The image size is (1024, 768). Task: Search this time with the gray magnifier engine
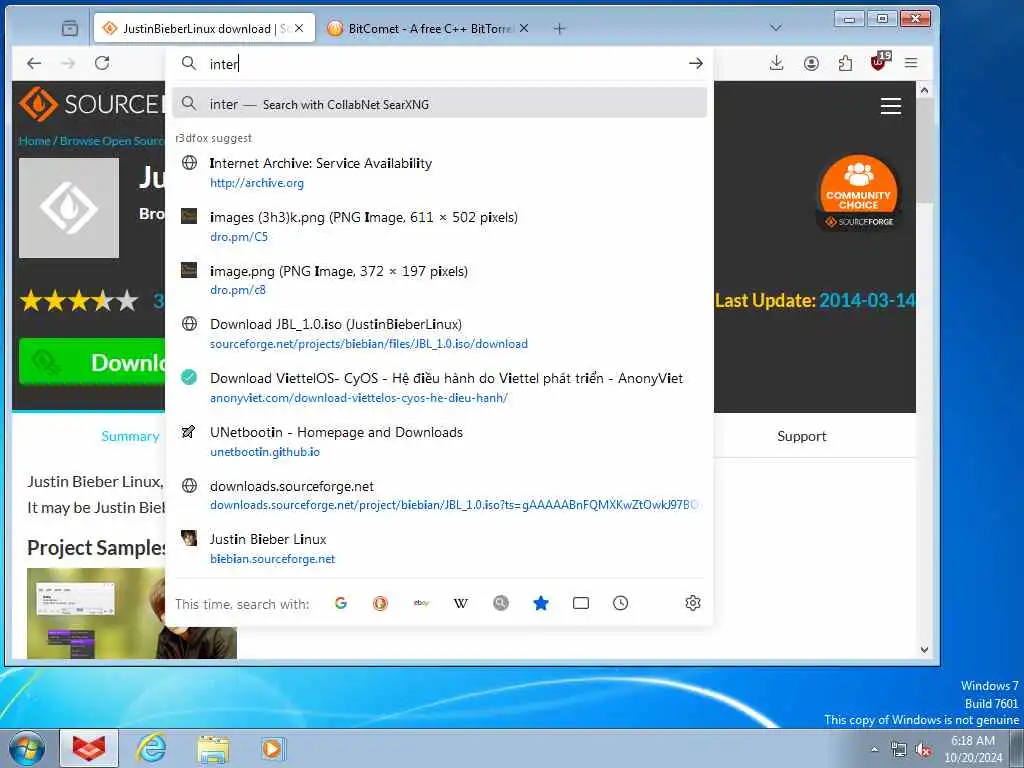point(501,603)
